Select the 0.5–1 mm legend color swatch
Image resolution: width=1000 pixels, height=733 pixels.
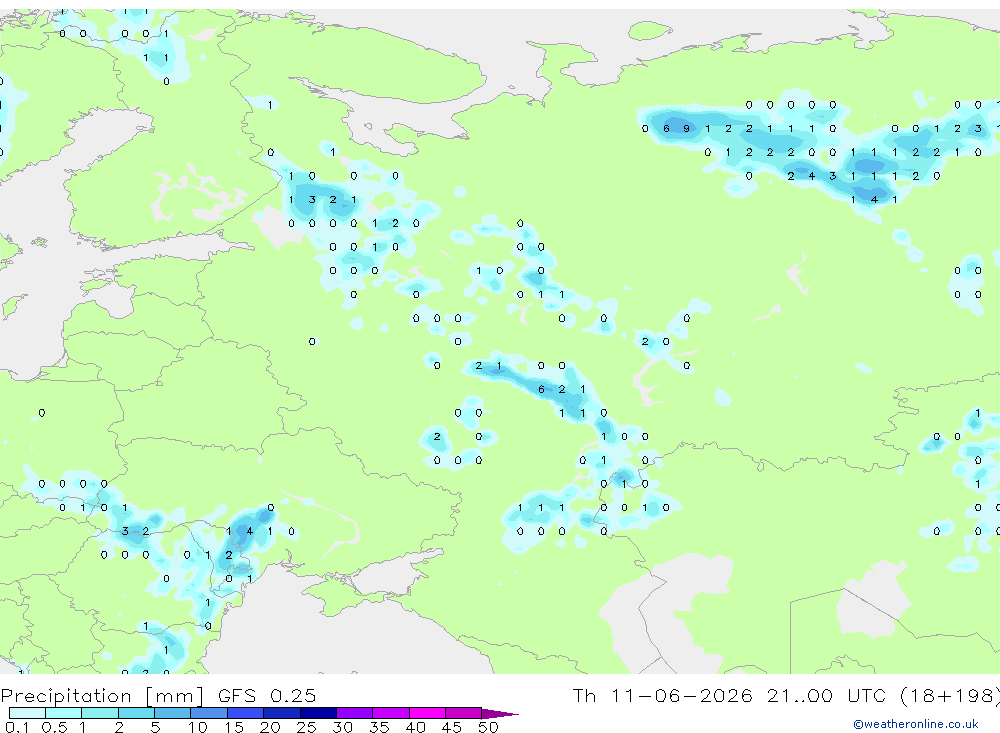64,713
